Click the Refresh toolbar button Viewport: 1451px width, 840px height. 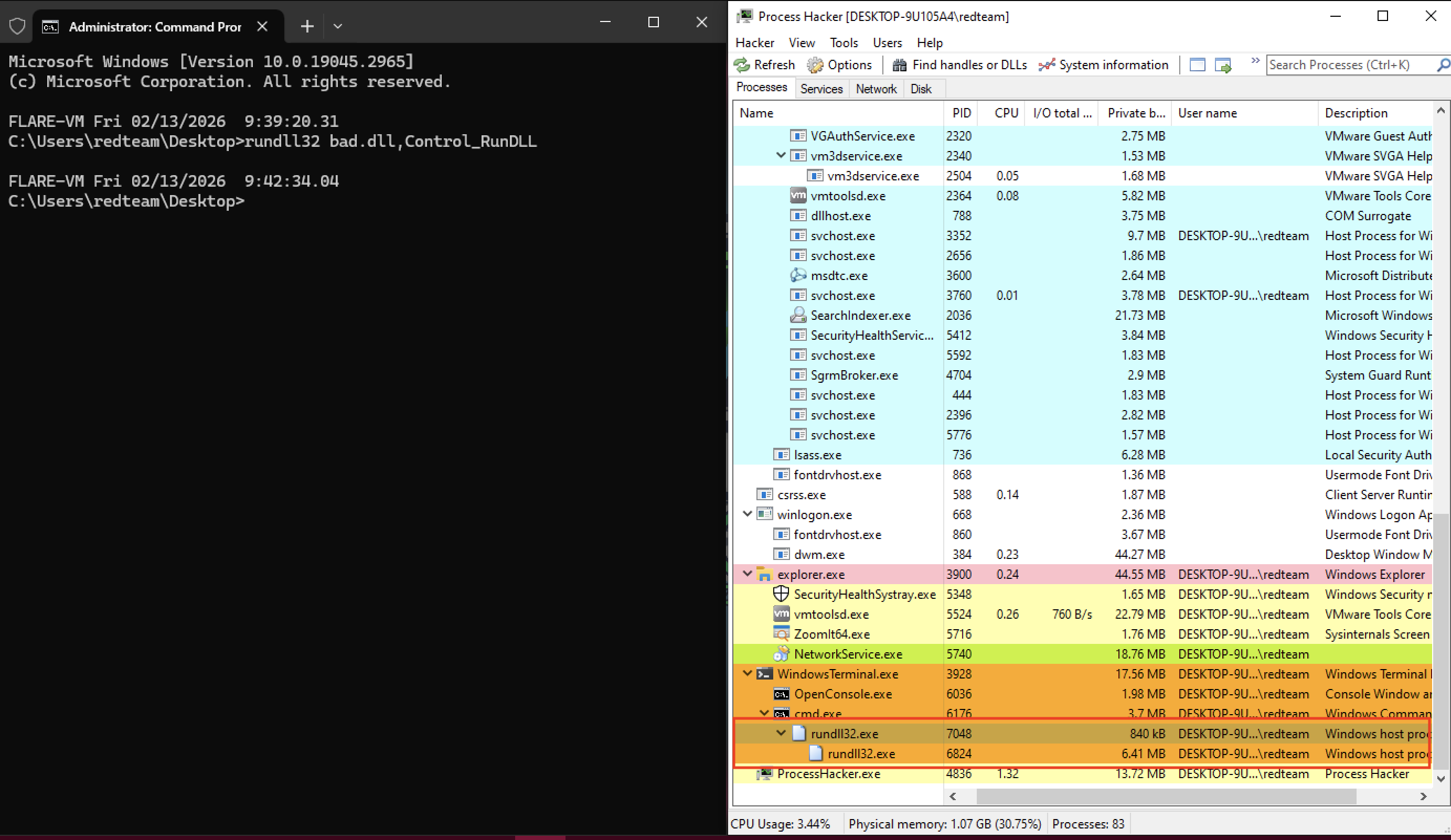[x=764, y=65]
